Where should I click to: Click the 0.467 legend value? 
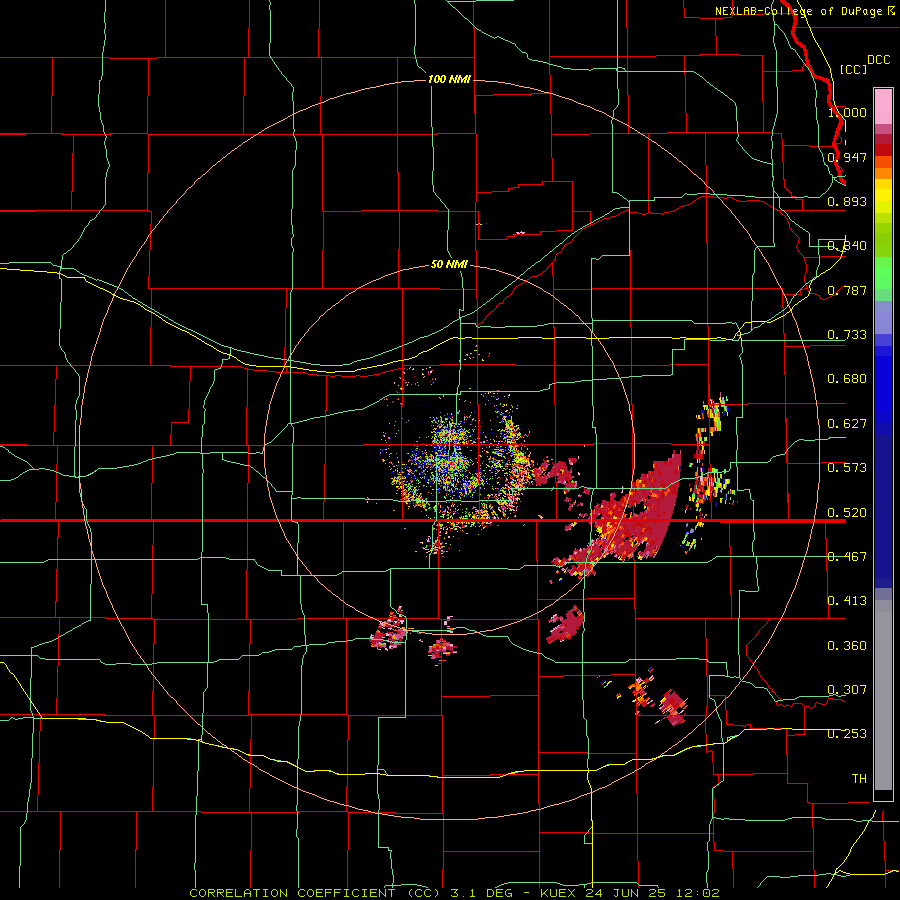[847, 557]
